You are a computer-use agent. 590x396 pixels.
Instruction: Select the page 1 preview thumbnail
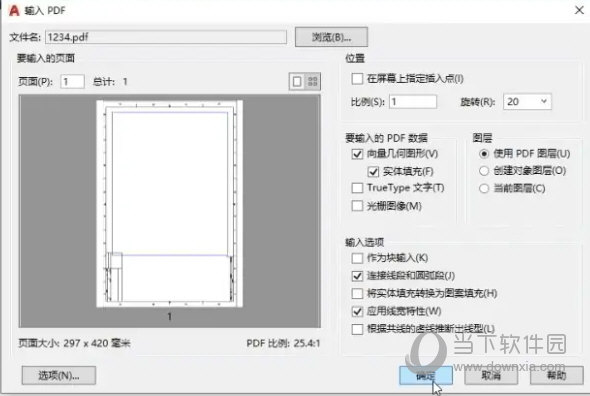tap(169, 204)
